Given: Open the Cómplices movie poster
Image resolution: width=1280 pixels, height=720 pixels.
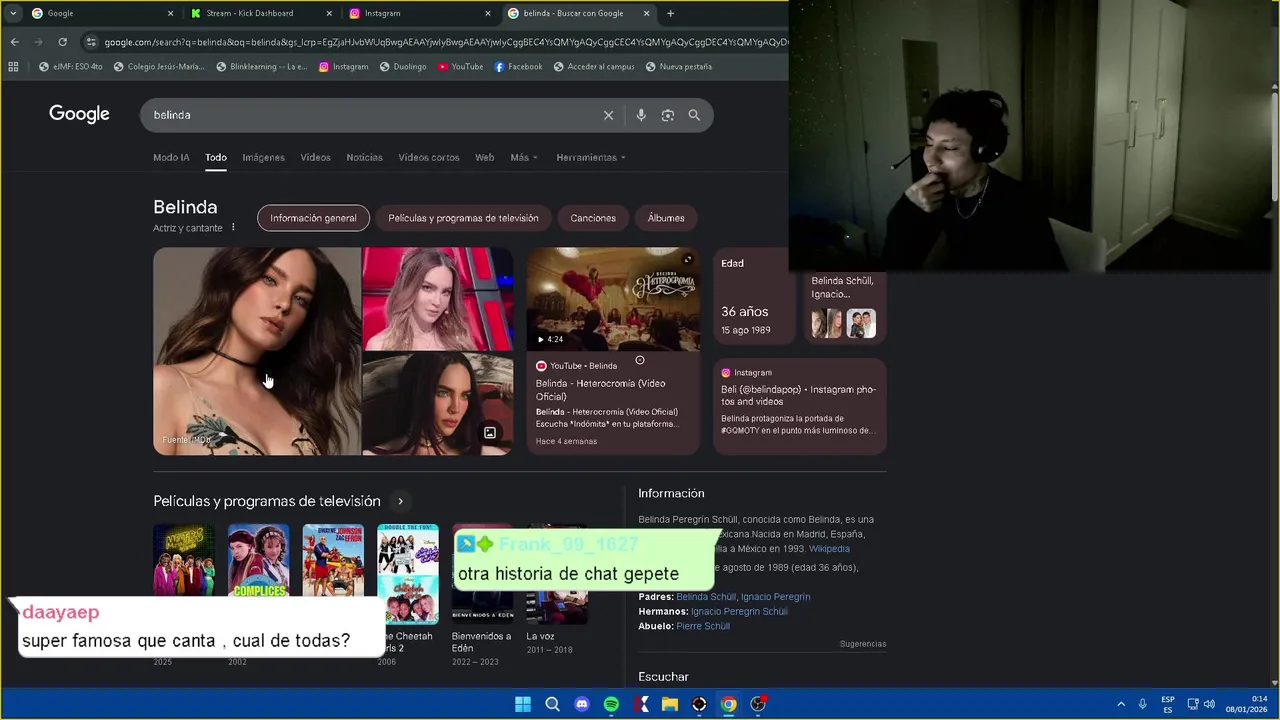Looking at the screenshot, I should coord(258,560).
